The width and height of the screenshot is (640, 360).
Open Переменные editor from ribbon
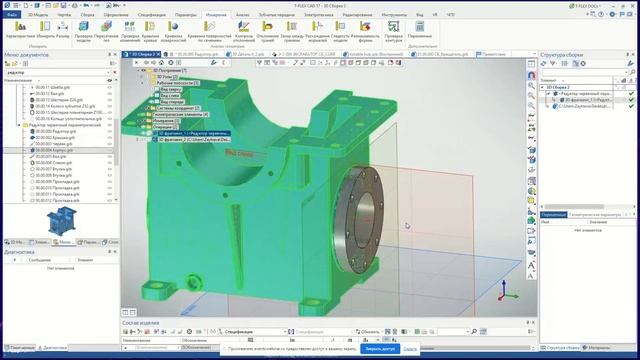coord(420,30)
